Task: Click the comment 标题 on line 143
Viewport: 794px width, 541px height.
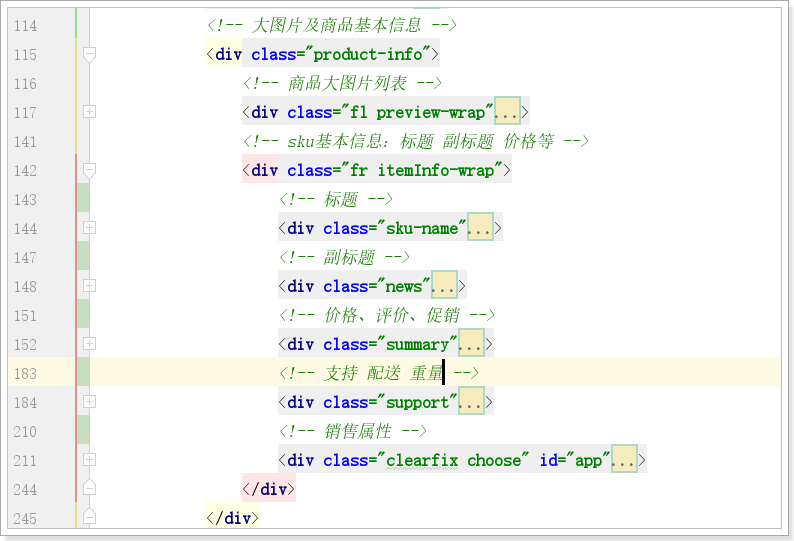Action: point(335,199)
